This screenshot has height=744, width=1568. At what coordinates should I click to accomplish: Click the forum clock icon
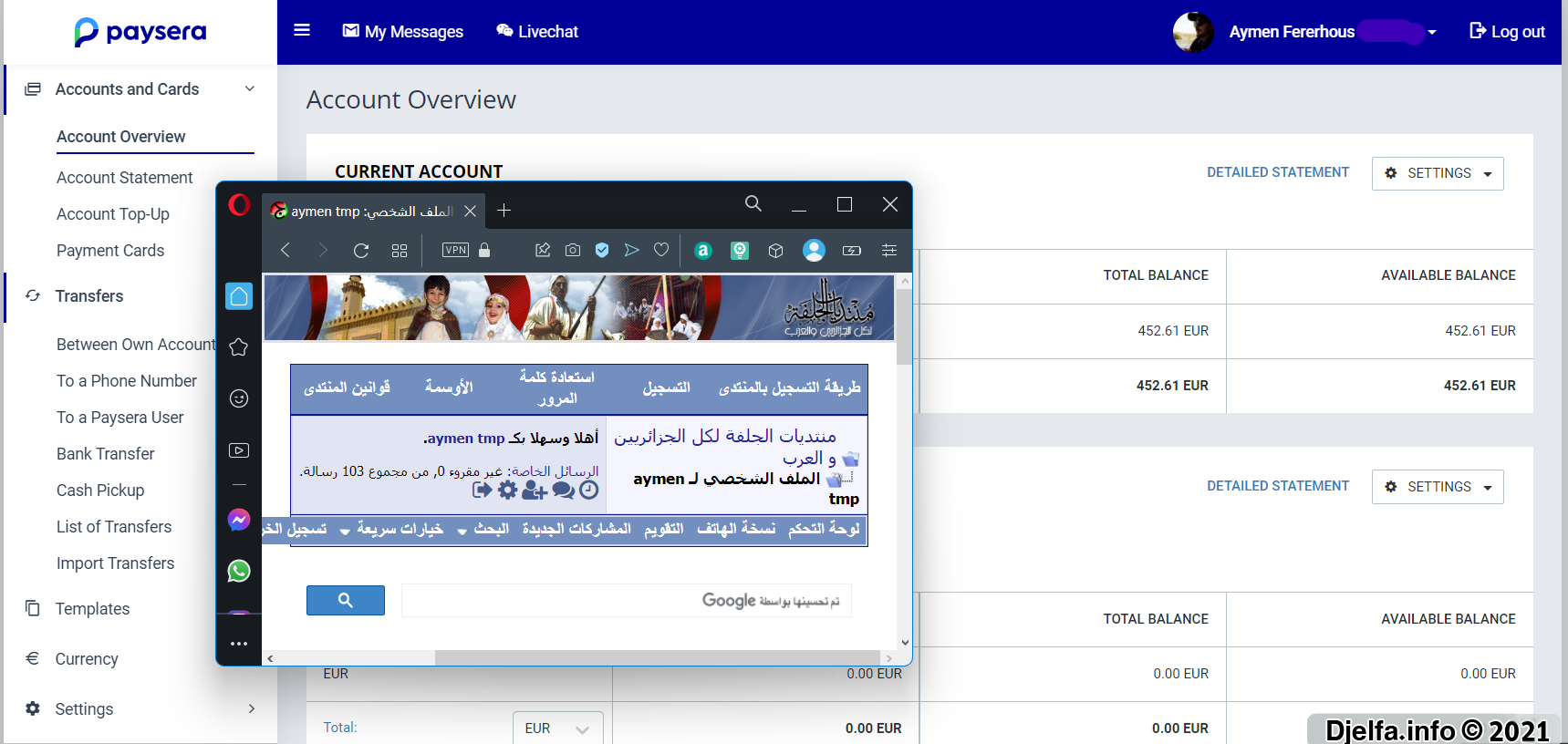pos(589,490)
